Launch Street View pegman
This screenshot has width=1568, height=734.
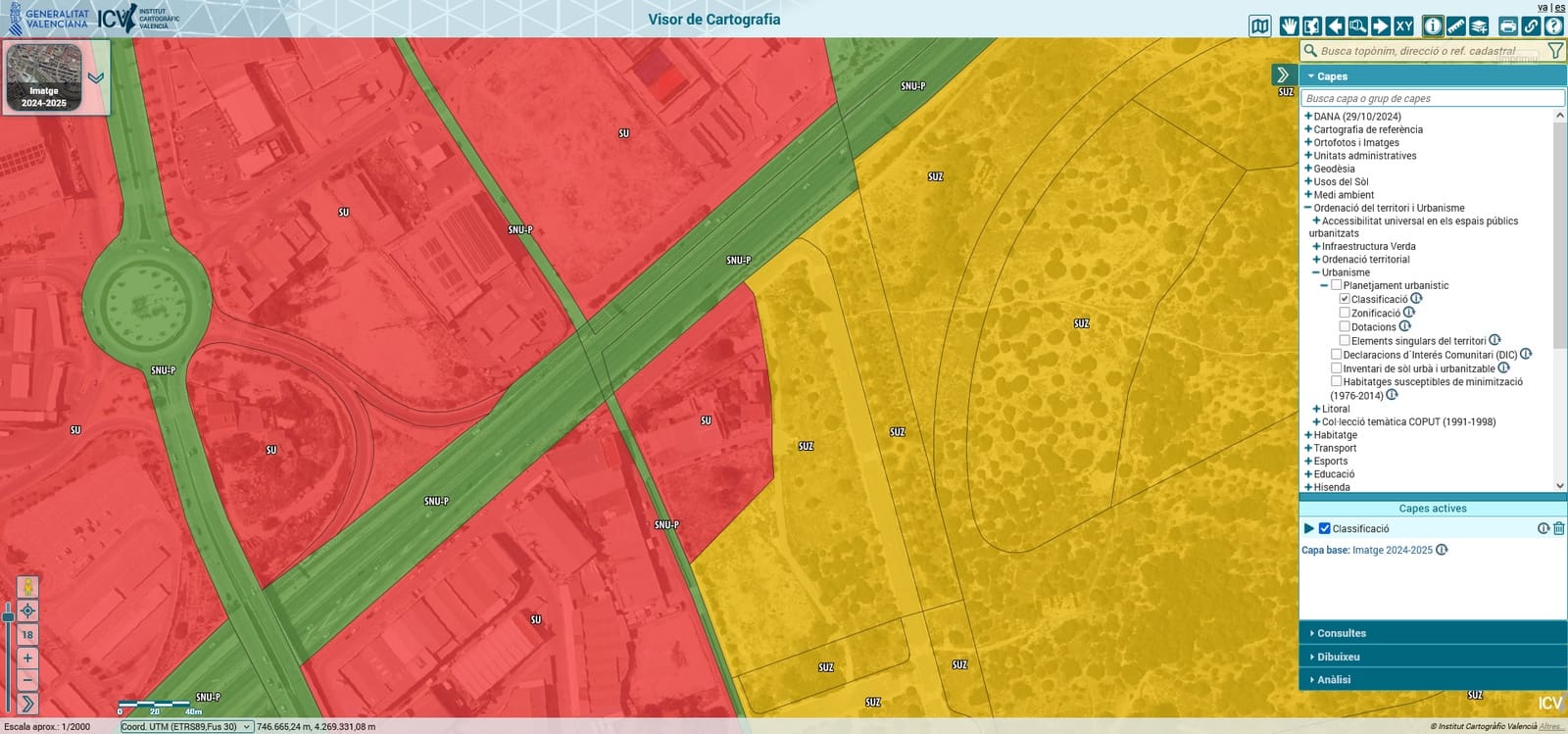click(x=27, y=587)
